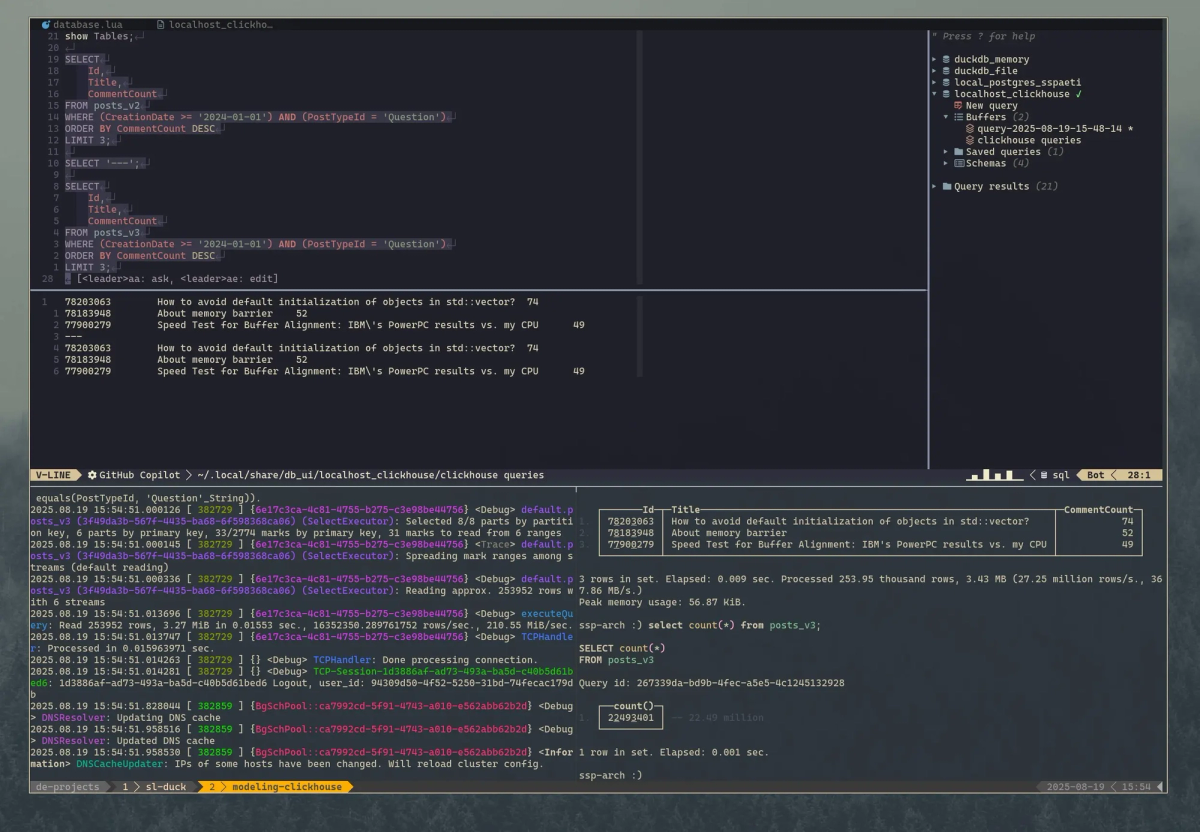
Task: Click the stack icon beside query-2025-08-19-15-48-14
Action: tap(970, 129)
